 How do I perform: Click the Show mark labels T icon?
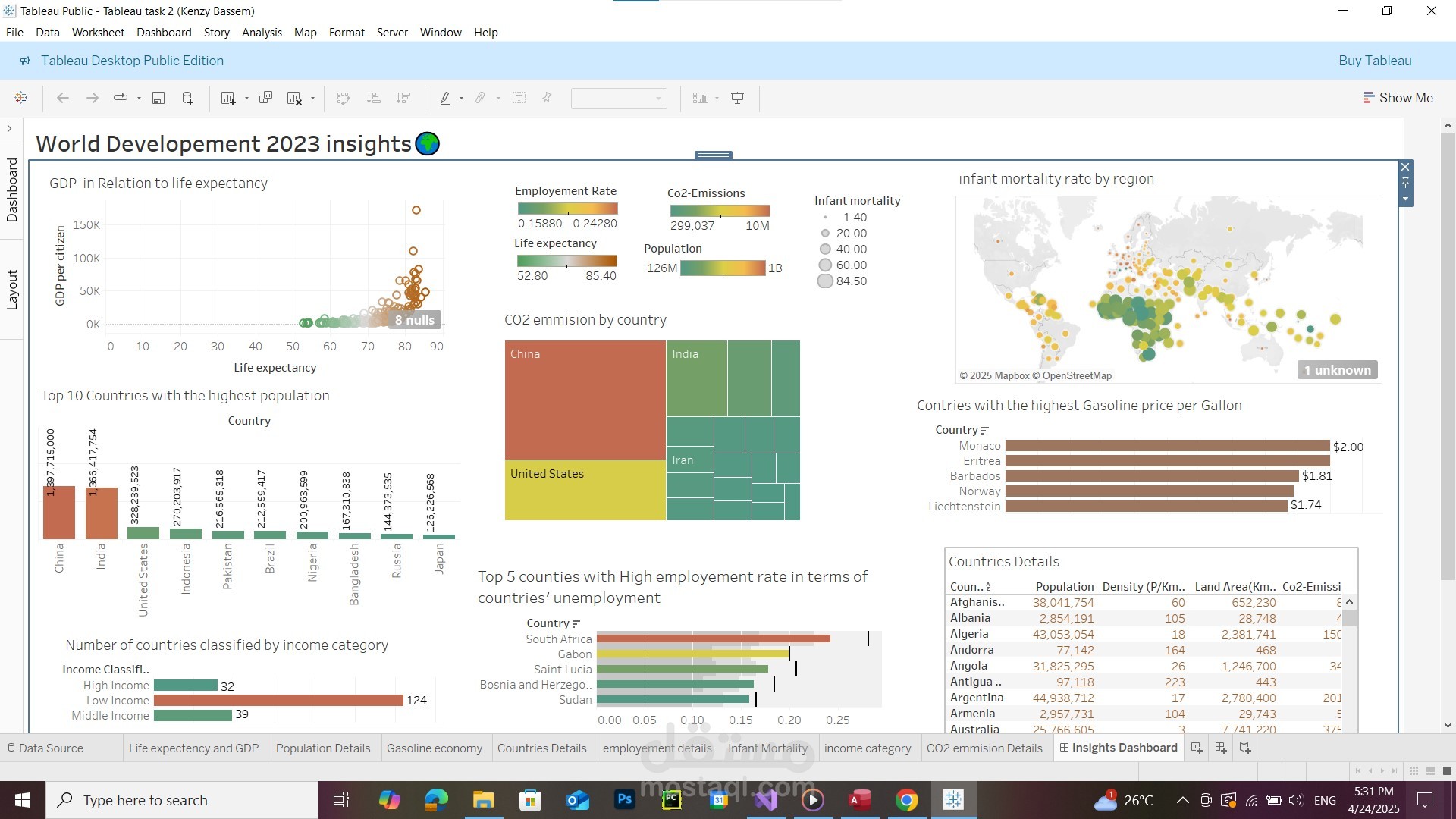519,98
